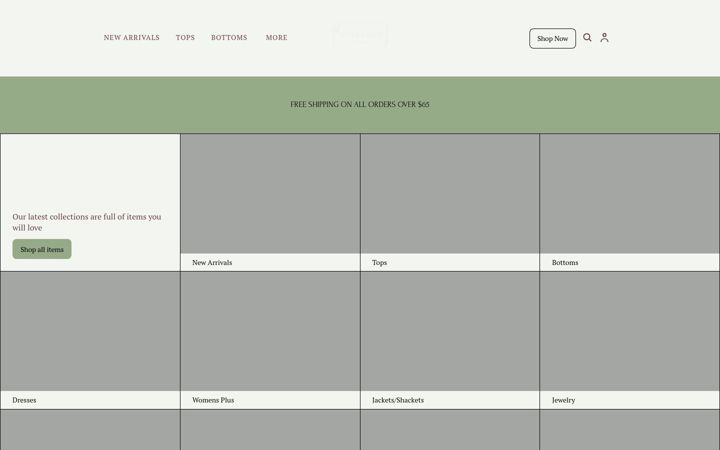Click the Tops collection label

point(379,263)
